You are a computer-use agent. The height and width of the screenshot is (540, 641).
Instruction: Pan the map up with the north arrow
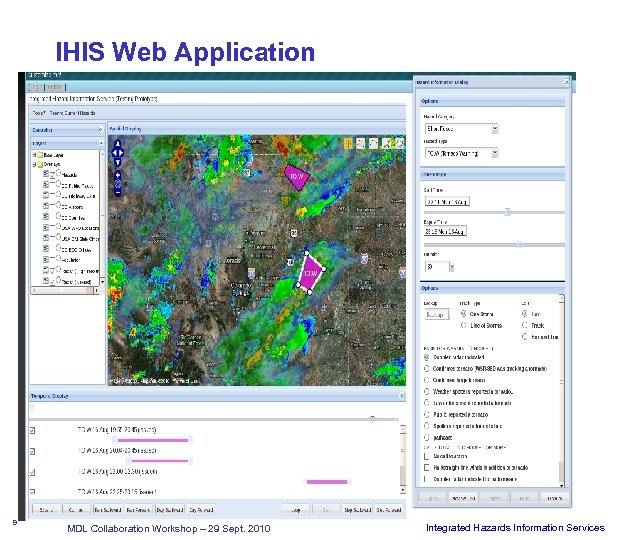[x=118, y=144]
